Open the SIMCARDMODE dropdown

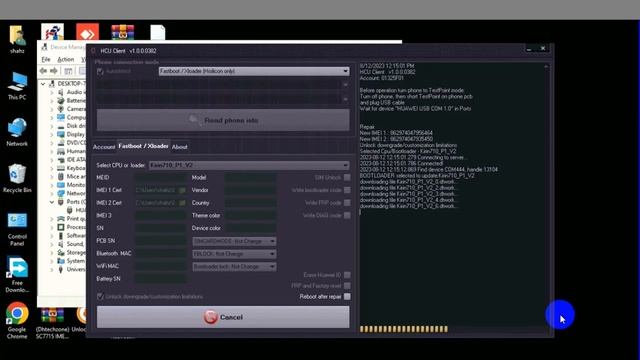[234, 241]
